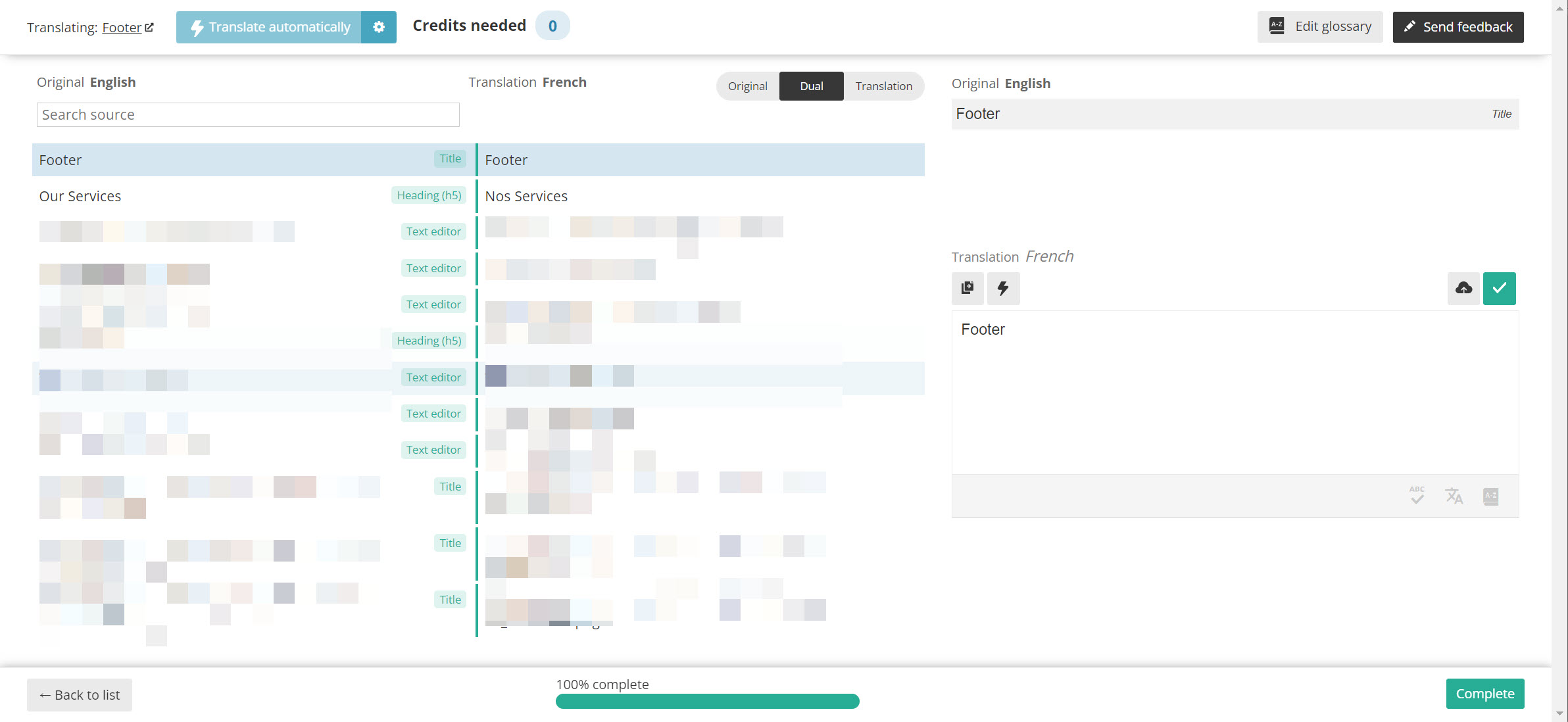Click the cloud upload save icon
1568x722 pixels.
coord(1463,288)
